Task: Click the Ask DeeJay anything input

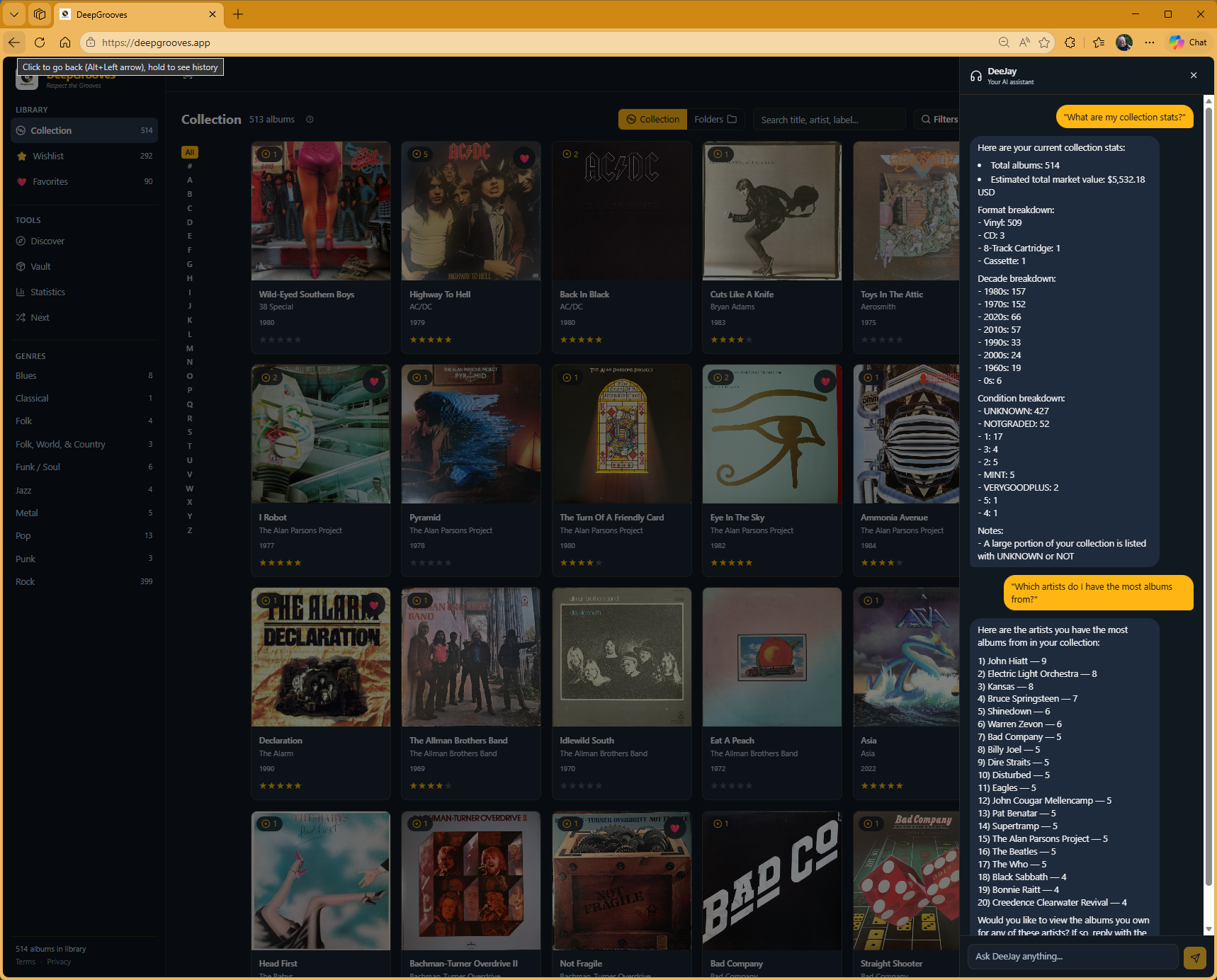Action: coord(1072,957)
